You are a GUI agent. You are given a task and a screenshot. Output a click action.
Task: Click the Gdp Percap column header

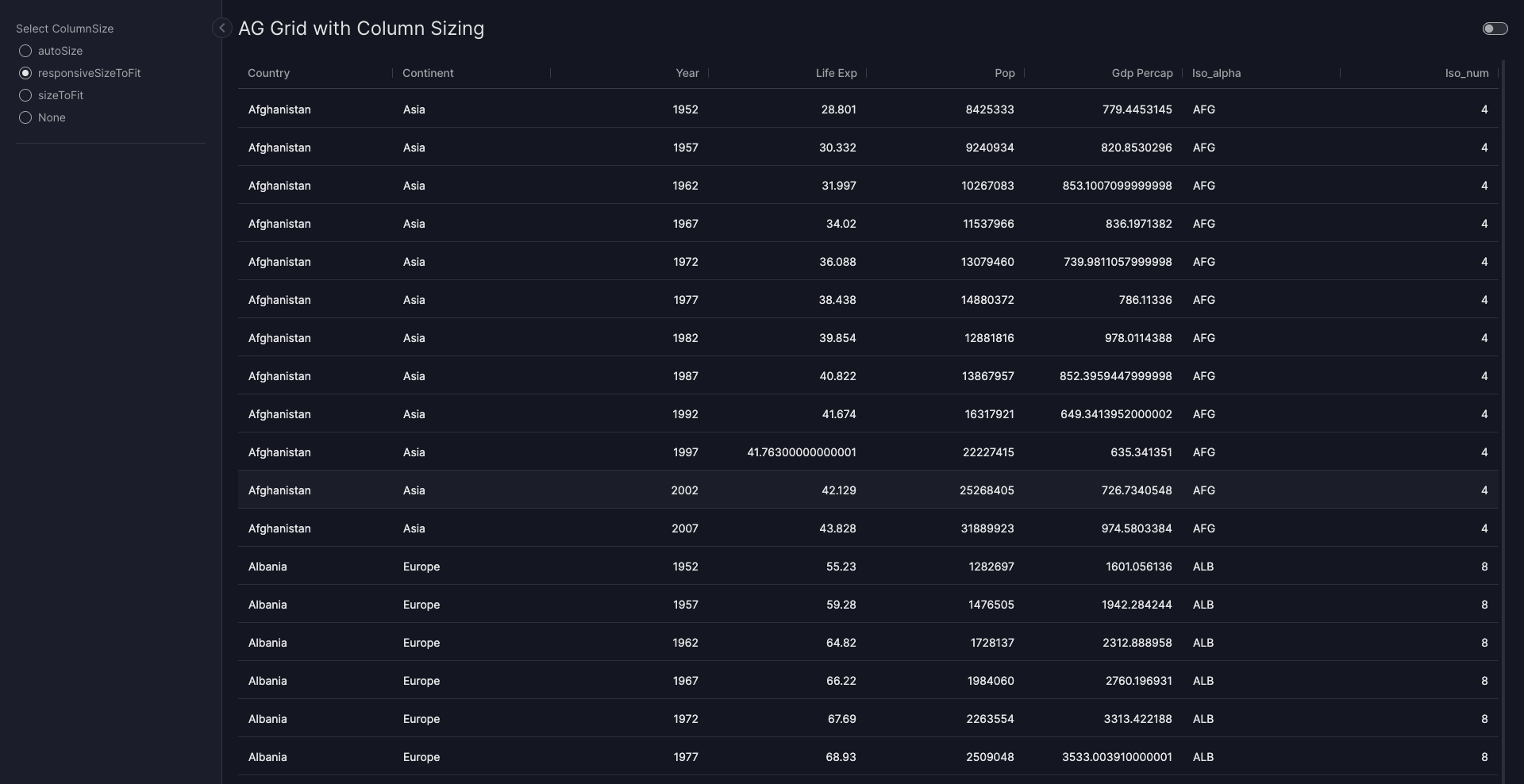pyautogui.click(x=1141, y=73)
